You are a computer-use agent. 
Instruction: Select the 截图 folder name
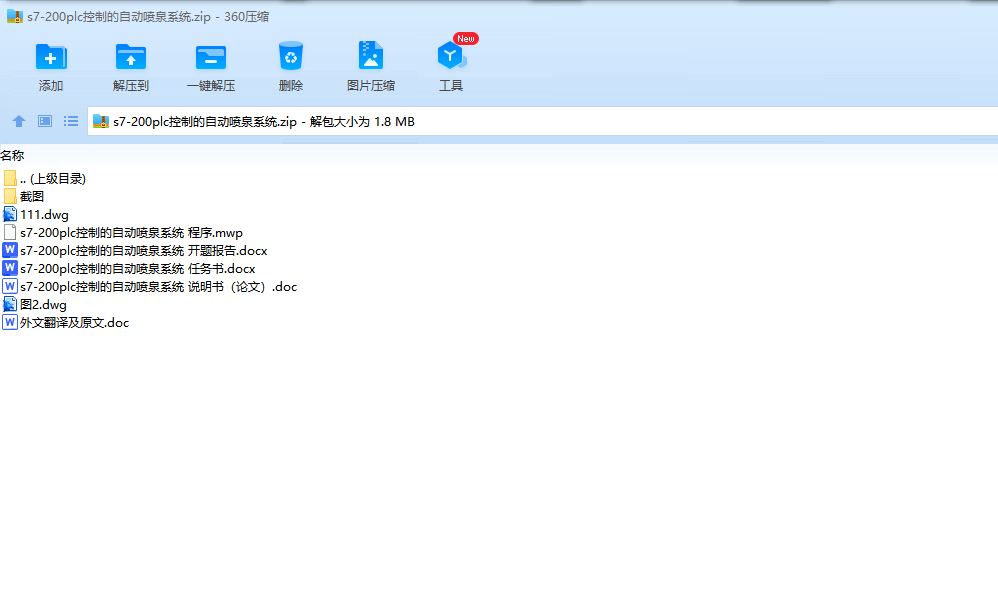click(x=32, y=197)
